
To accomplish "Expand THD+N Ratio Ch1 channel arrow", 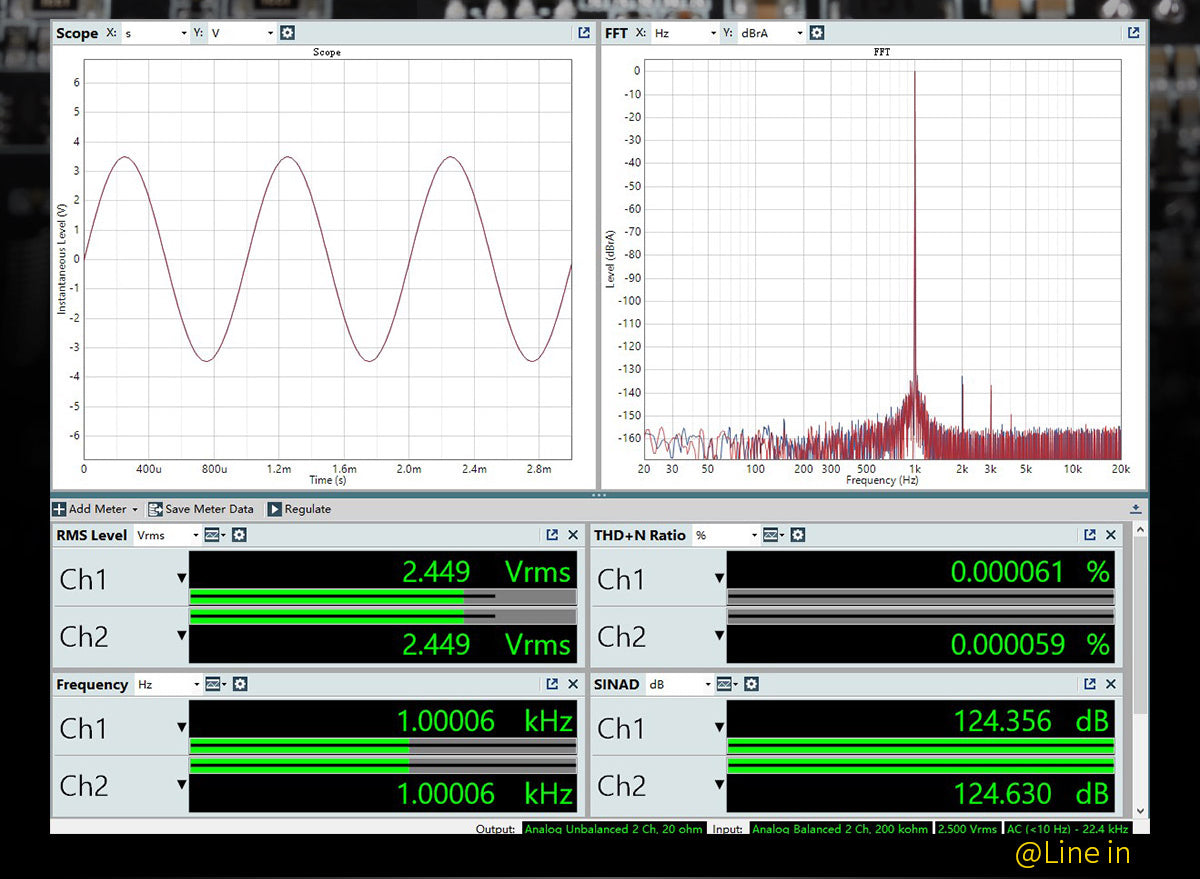I will click(719, 578).
